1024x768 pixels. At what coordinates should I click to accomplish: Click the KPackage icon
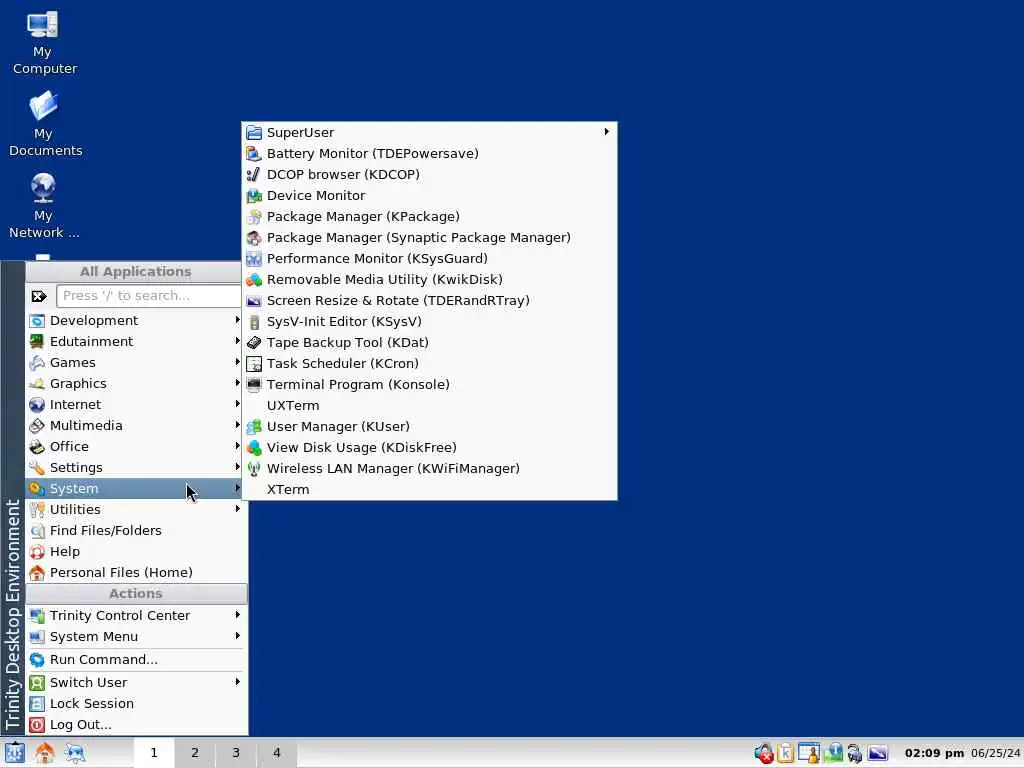[x=254, y=216]
